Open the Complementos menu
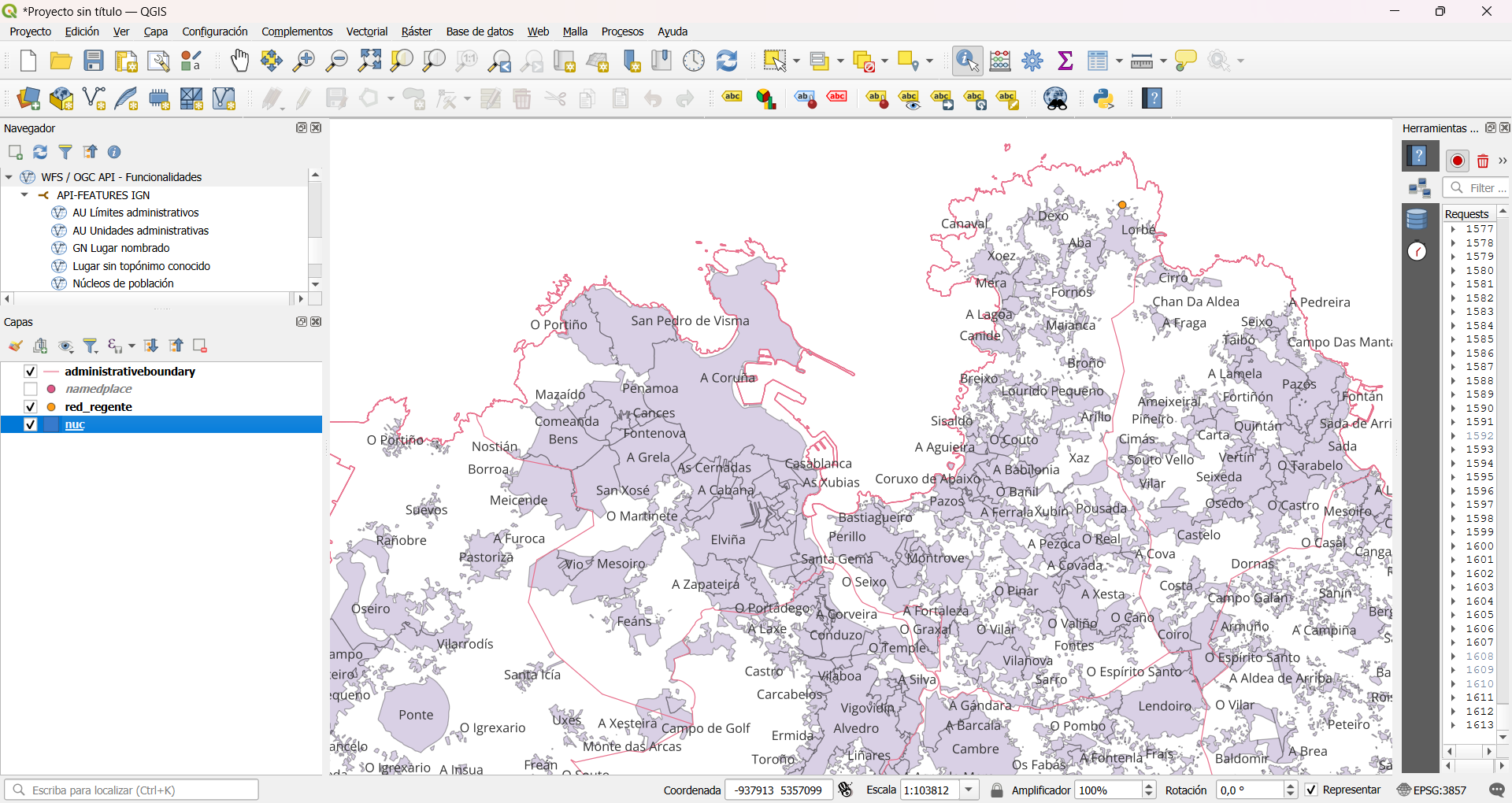1512x803 pixels. coord(297,31)
